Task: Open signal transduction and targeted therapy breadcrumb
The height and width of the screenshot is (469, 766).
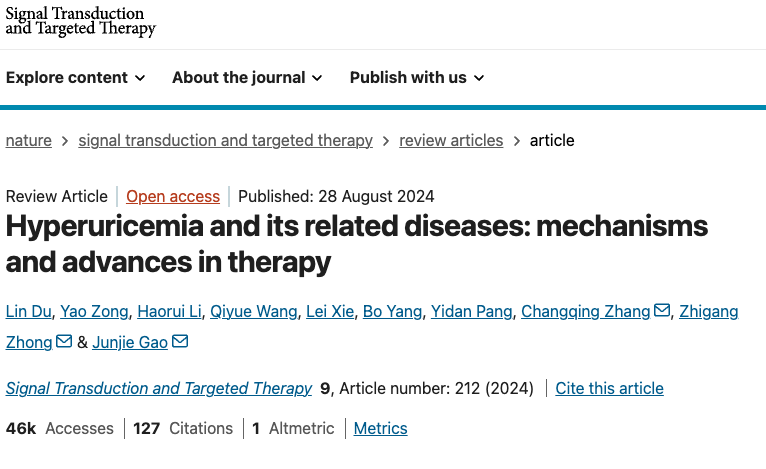Action: pyautogui.click(x=225, y=141)
